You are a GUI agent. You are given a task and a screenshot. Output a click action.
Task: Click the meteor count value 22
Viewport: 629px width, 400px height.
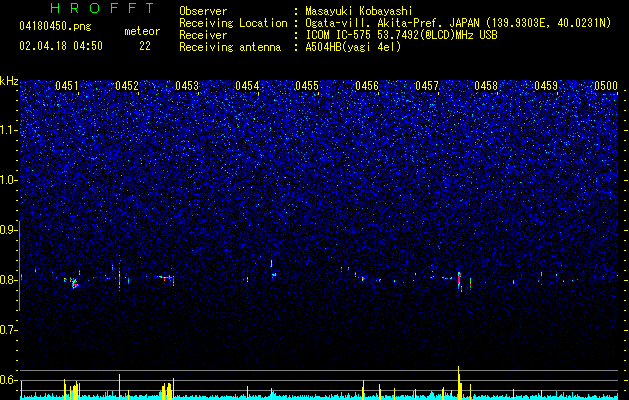145,46
